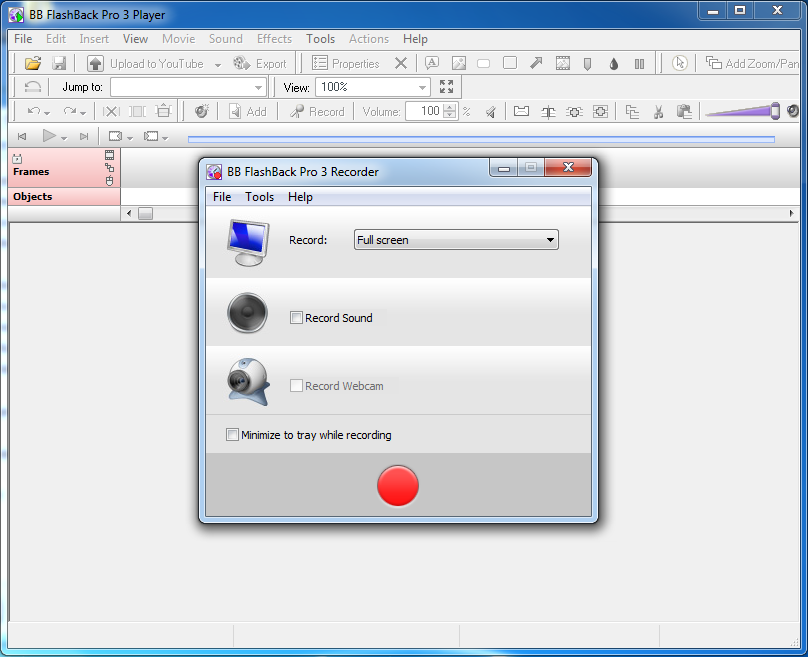The width and height of the screenshot is (808, 657).
Task: Click the monitor icon in Recorder
Action: pyautogui.click(x=248, y=242)
